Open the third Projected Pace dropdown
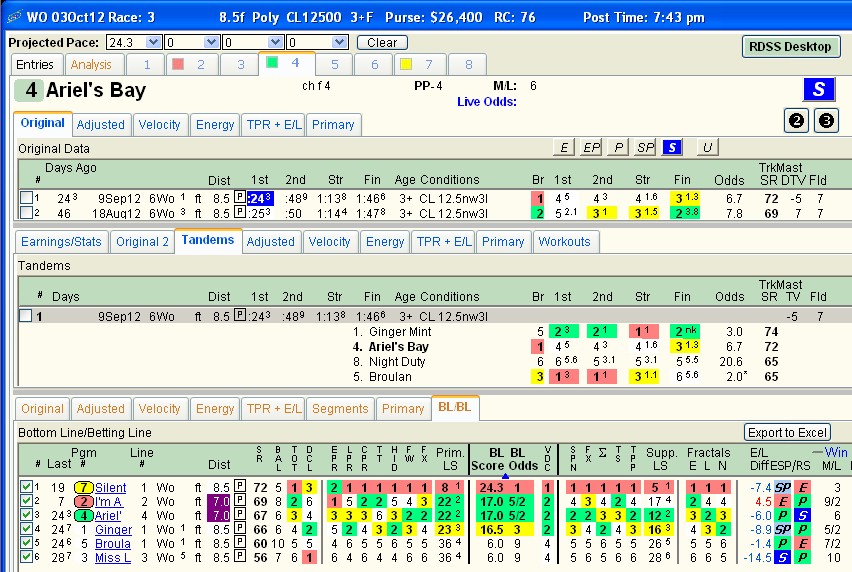 276,42
